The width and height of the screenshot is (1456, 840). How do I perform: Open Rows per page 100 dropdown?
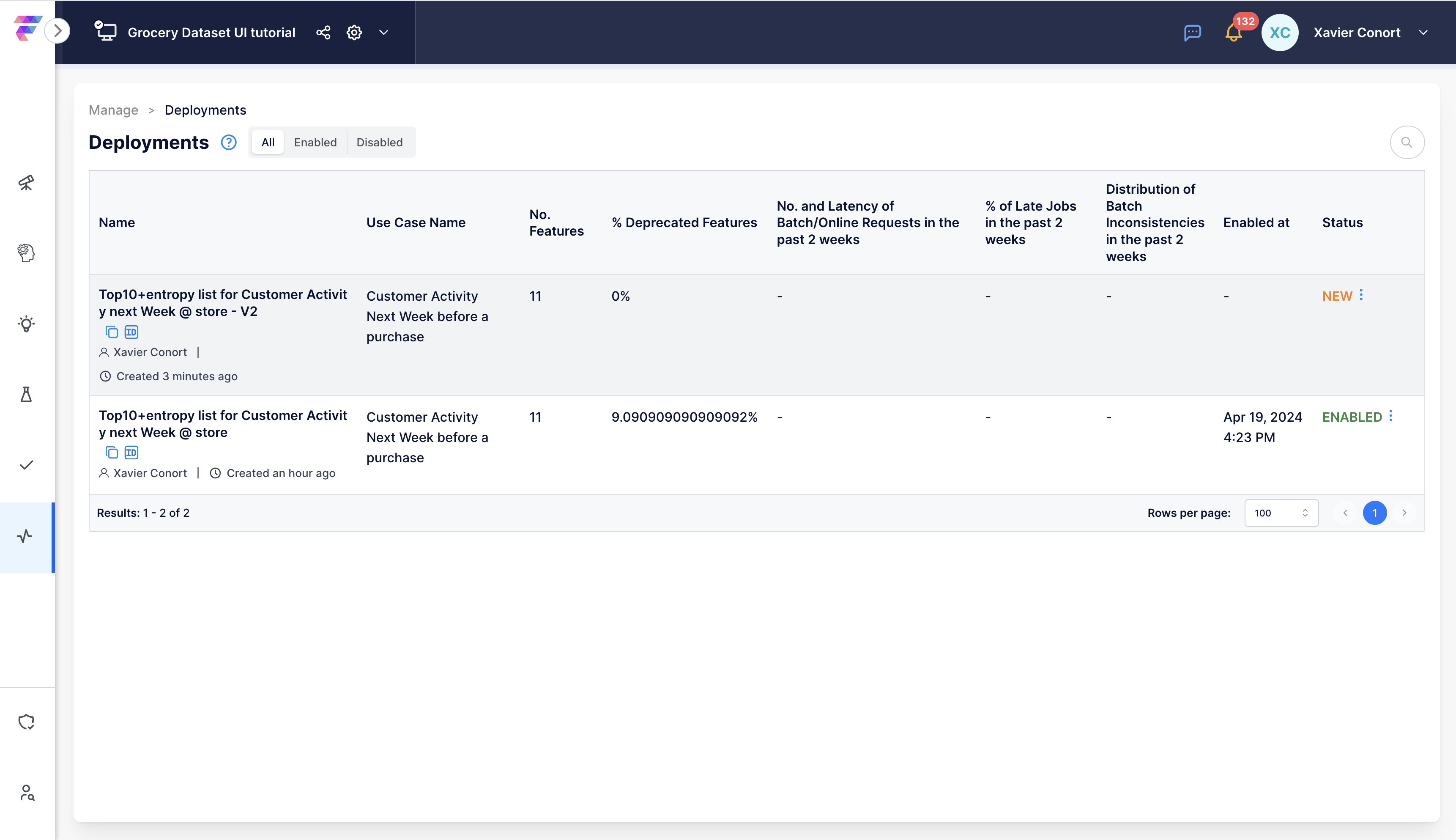pos(1281,513)
